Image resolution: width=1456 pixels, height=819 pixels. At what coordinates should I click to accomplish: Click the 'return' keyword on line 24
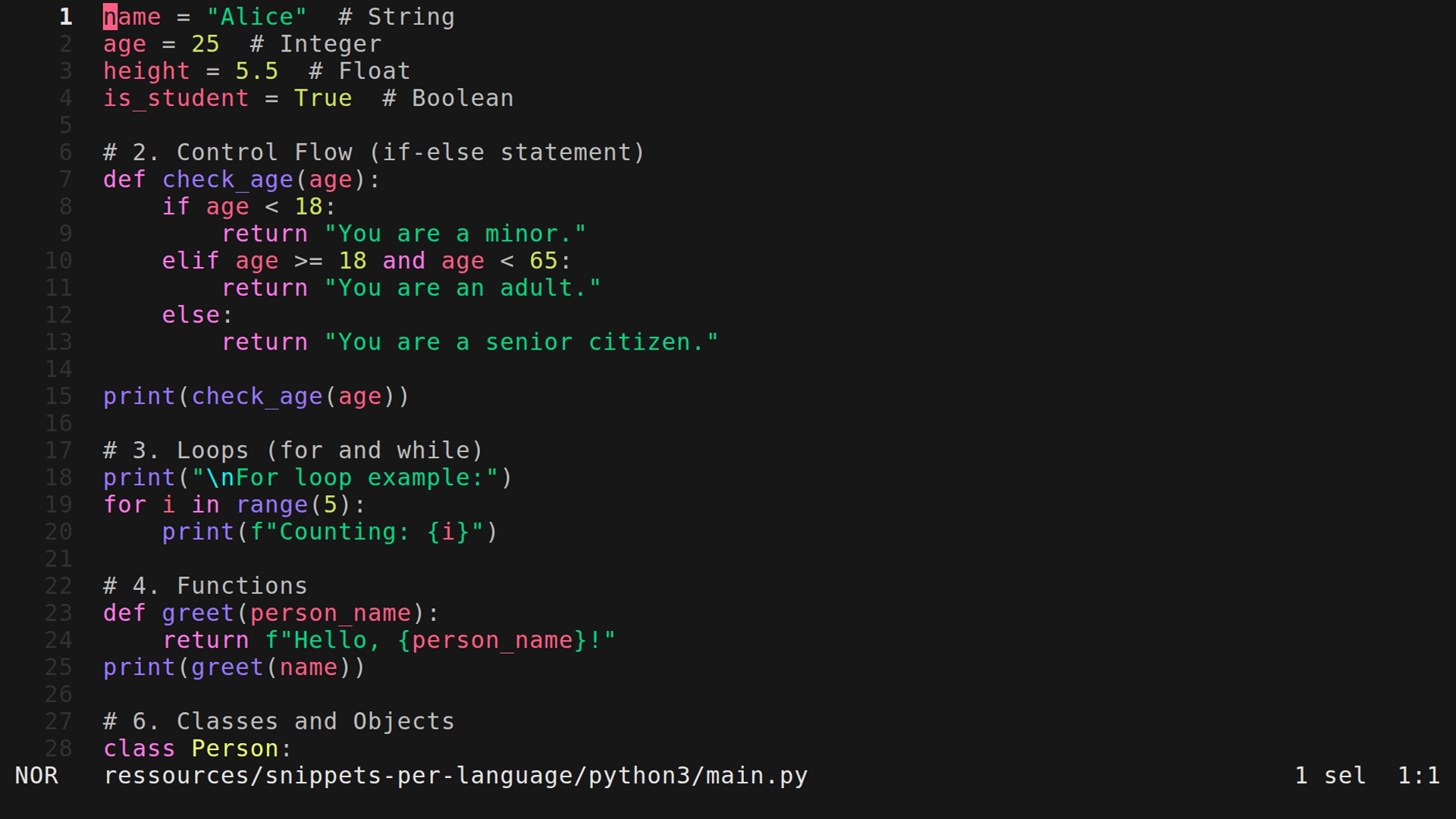(206, 641)
